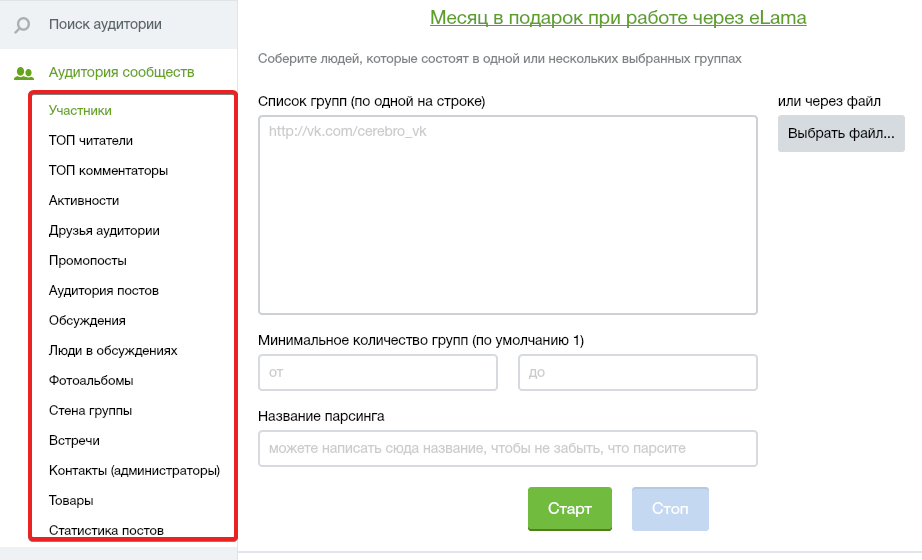This screenshot has width=922, height=560.
Task: Open Фотоальбомы sidebar entry
Action: click(x=91, y=381)
